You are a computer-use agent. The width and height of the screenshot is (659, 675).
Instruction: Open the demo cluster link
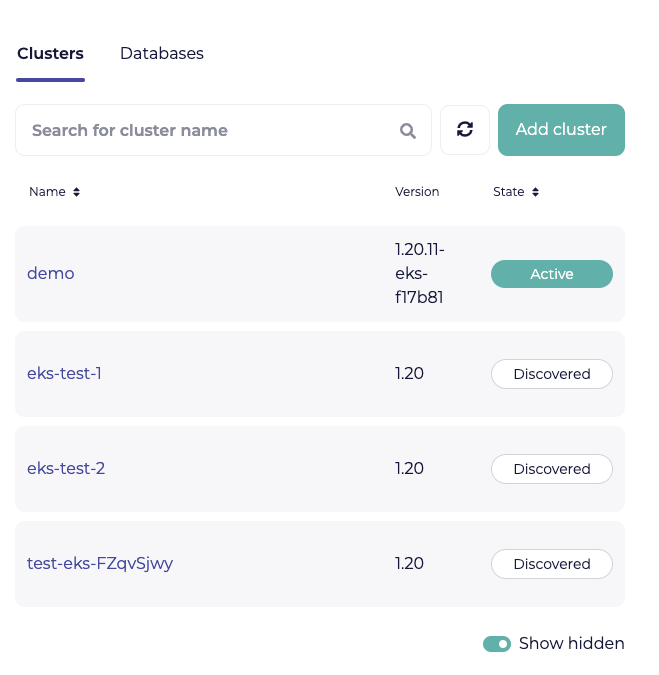[51, 273]
